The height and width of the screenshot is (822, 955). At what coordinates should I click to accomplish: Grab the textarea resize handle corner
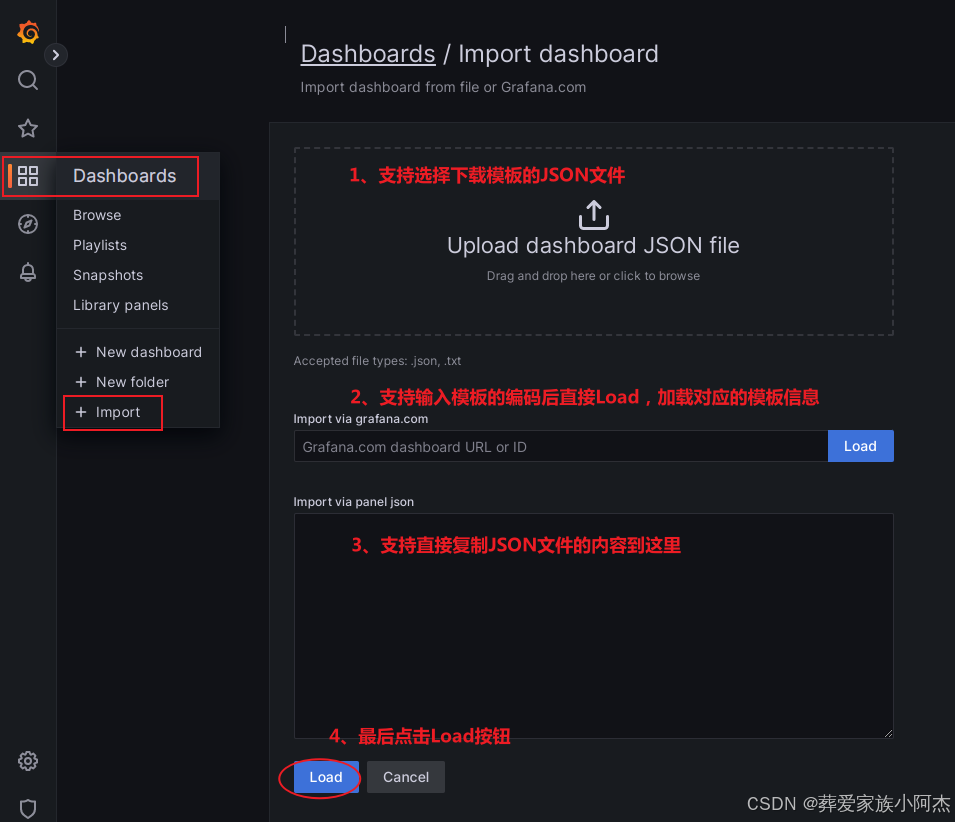pos(888,733)
